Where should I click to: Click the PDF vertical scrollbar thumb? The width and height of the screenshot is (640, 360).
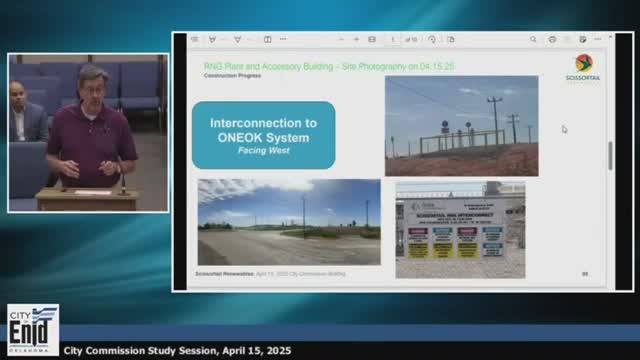tap(610, 156)
